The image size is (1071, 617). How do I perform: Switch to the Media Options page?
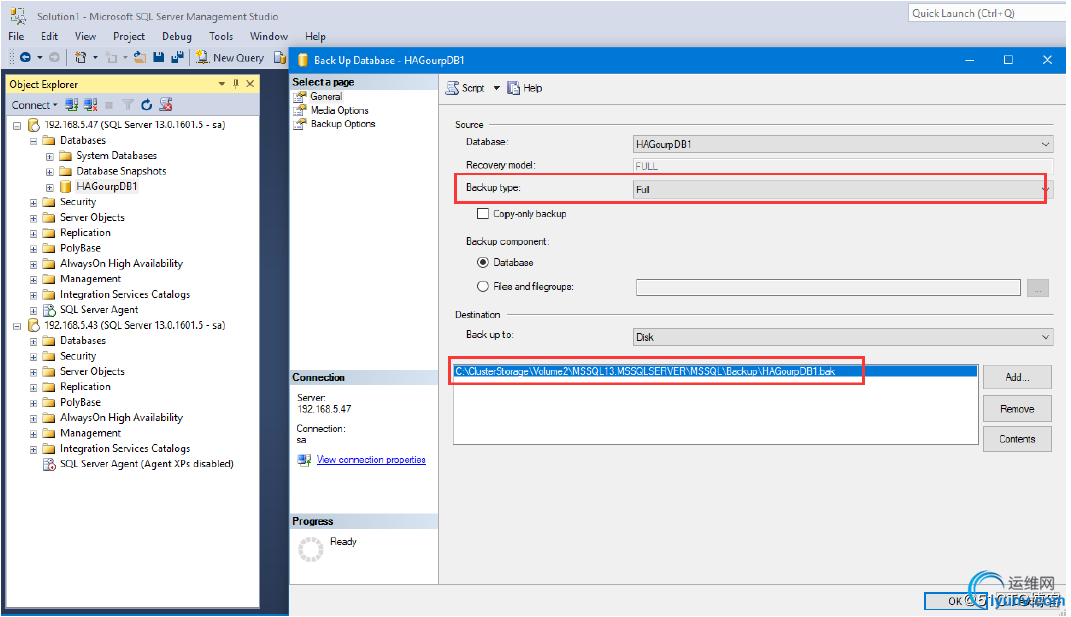click(x=339, y=111)
